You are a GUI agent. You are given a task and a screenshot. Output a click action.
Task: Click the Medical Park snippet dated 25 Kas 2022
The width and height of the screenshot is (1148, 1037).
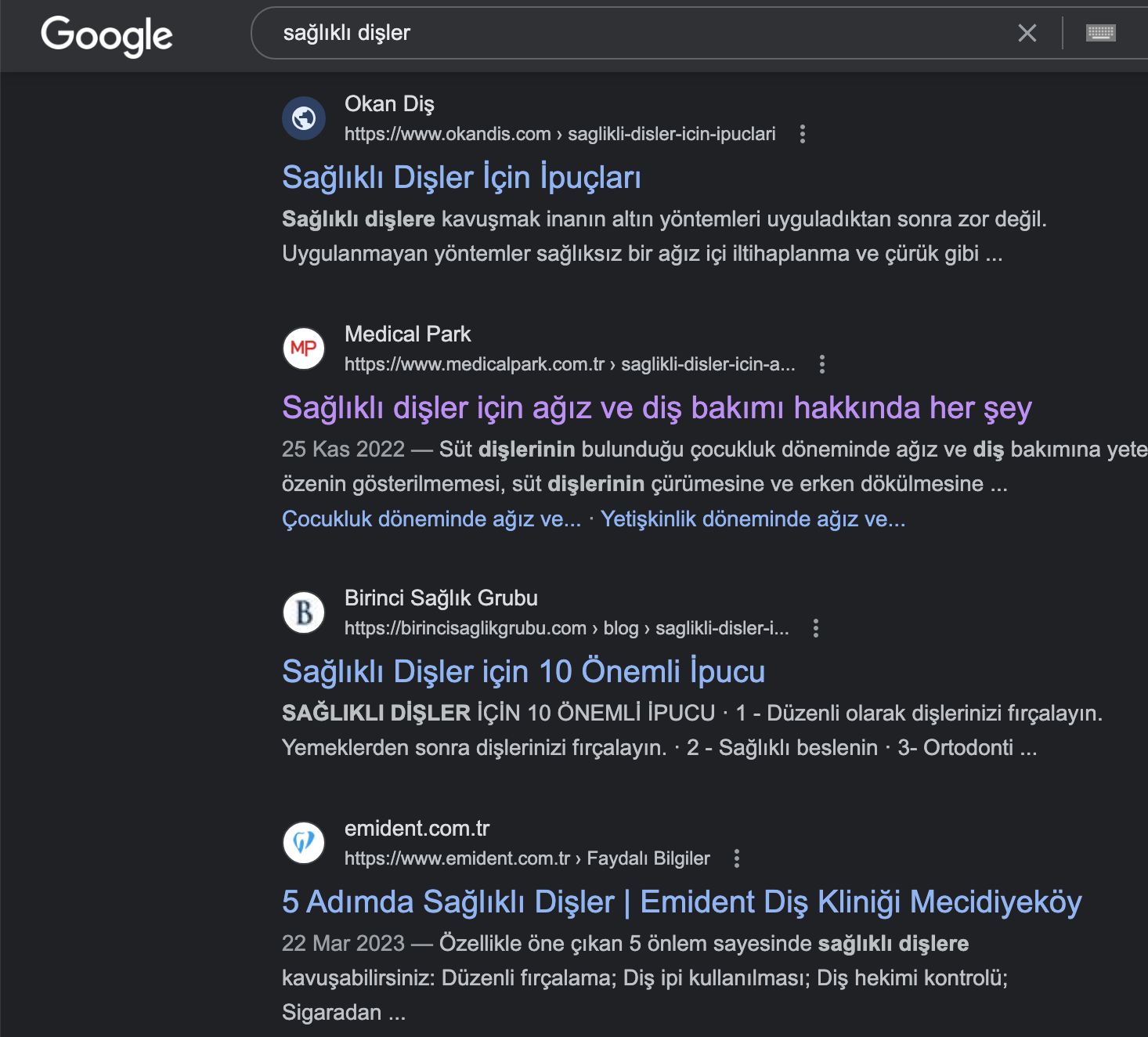coord(715,467)
